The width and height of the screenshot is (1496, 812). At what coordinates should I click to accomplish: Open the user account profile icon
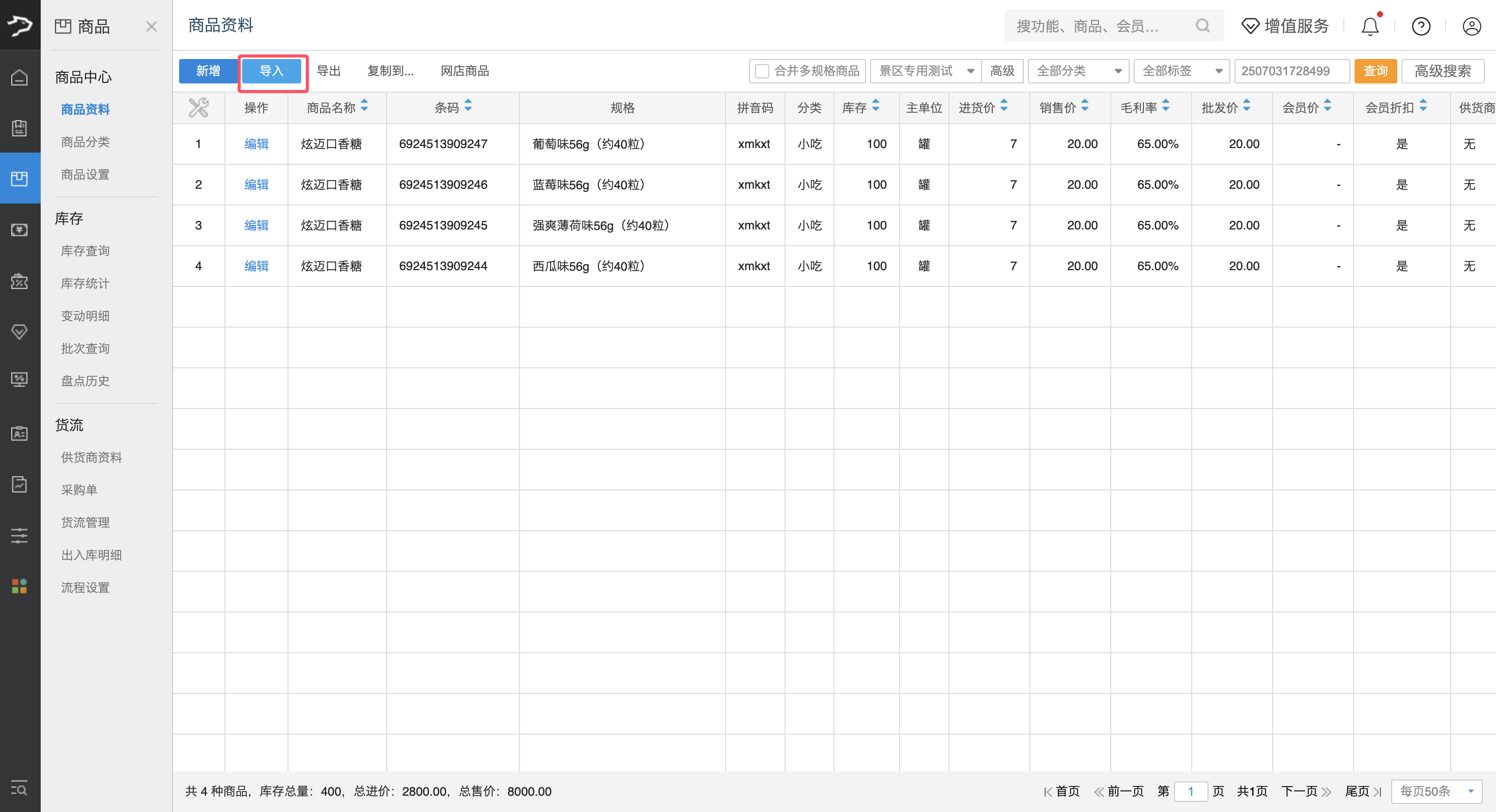click(1472, 26)
